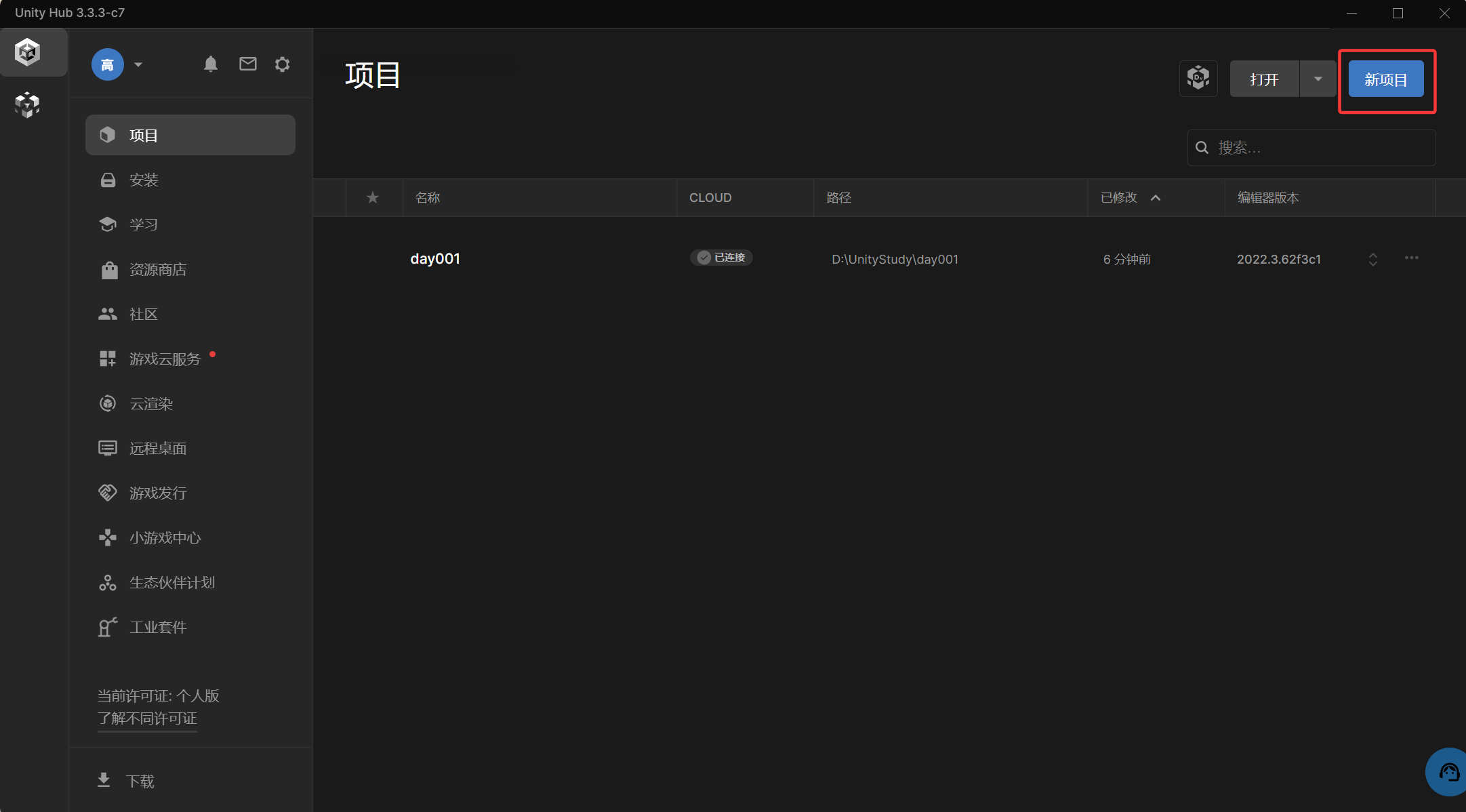Open settings gear icon

(x=283, y=64)
